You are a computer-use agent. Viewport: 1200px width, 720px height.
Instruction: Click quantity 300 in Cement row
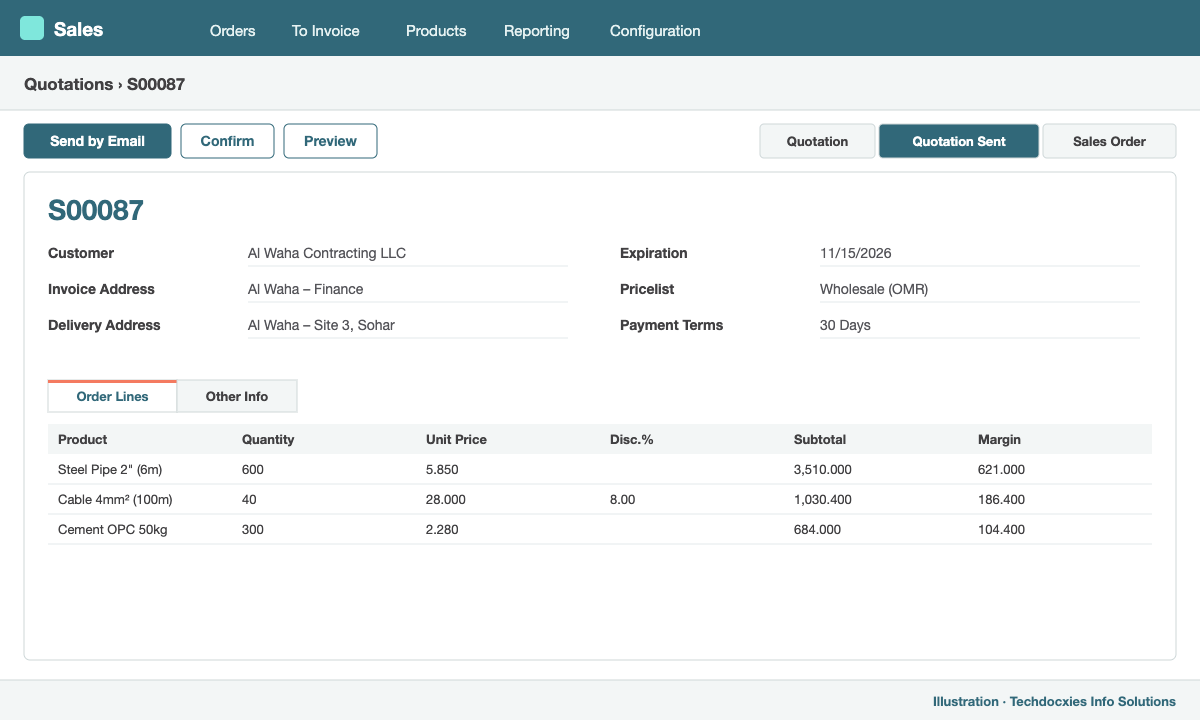pos(253,529)
